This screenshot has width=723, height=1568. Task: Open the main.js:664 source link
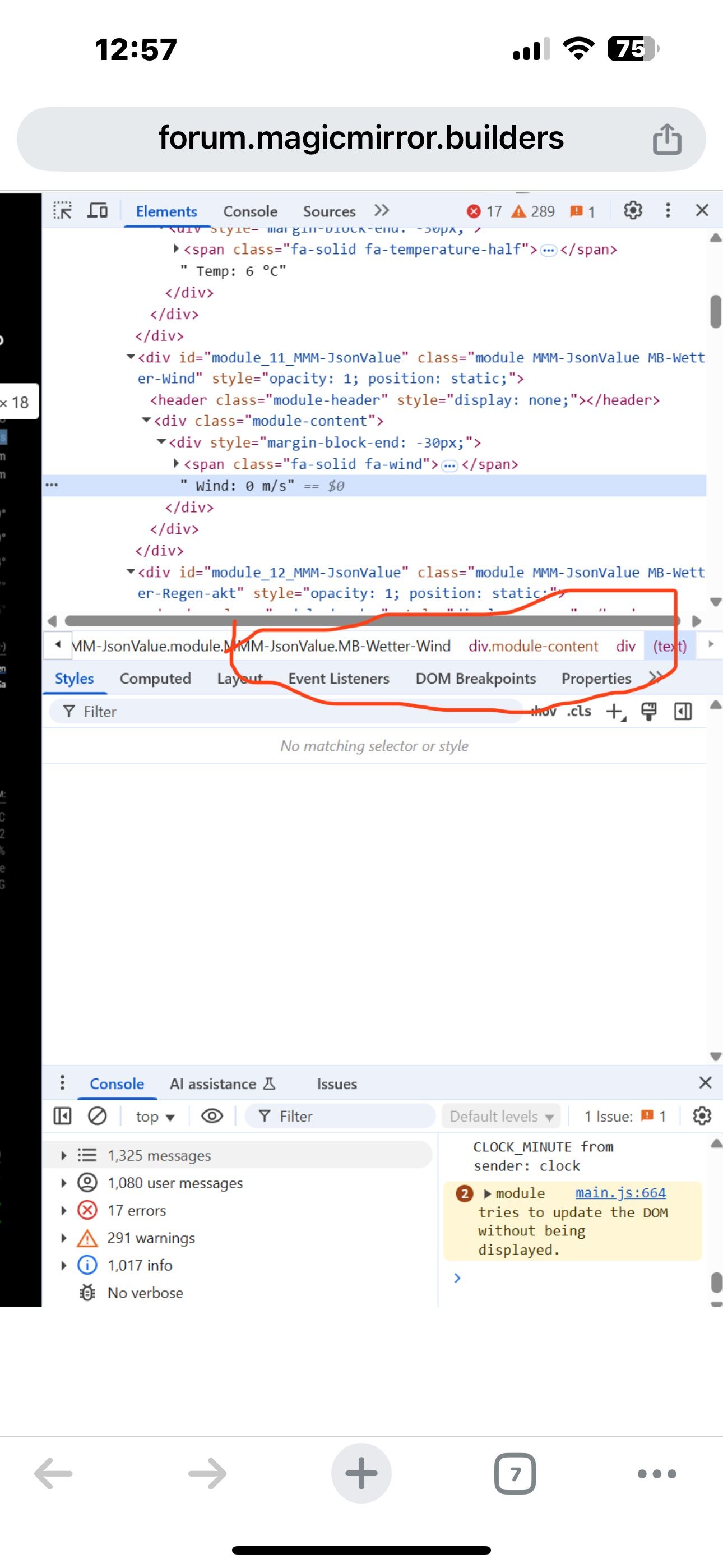tap(620, 1193)
